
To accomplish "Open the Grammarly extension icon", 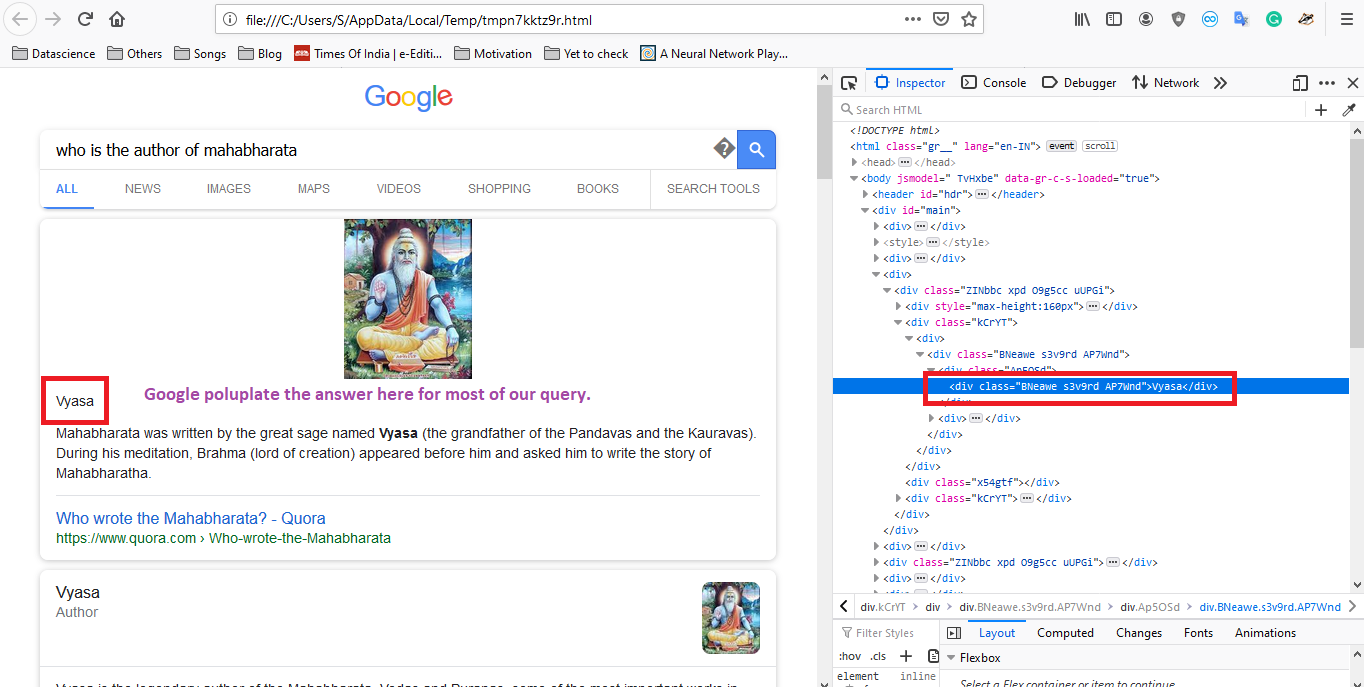I will [x=1274, y=19].
